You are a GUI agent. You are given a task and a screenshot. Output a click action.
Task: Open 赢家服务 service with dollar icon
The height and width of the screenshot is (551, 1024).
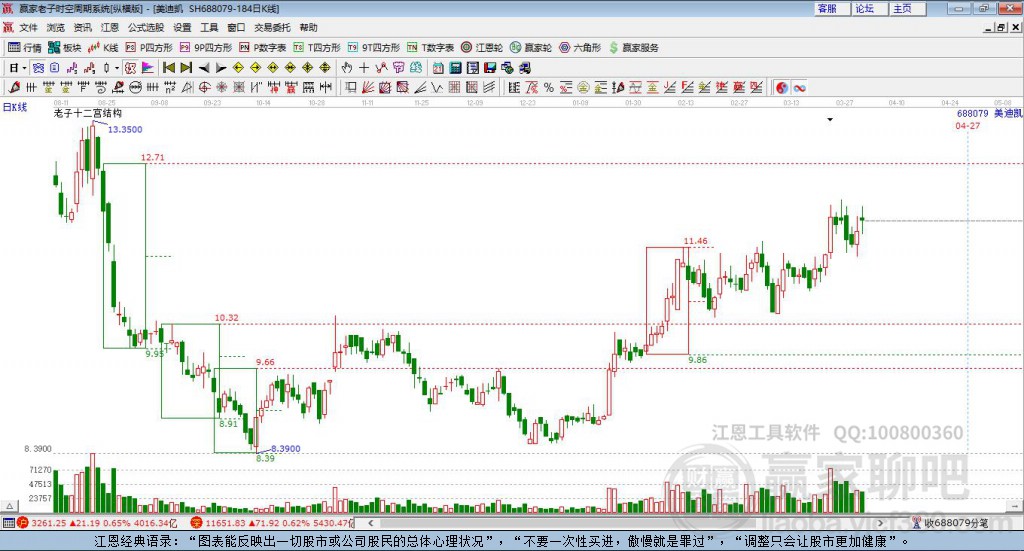[634, 48]
